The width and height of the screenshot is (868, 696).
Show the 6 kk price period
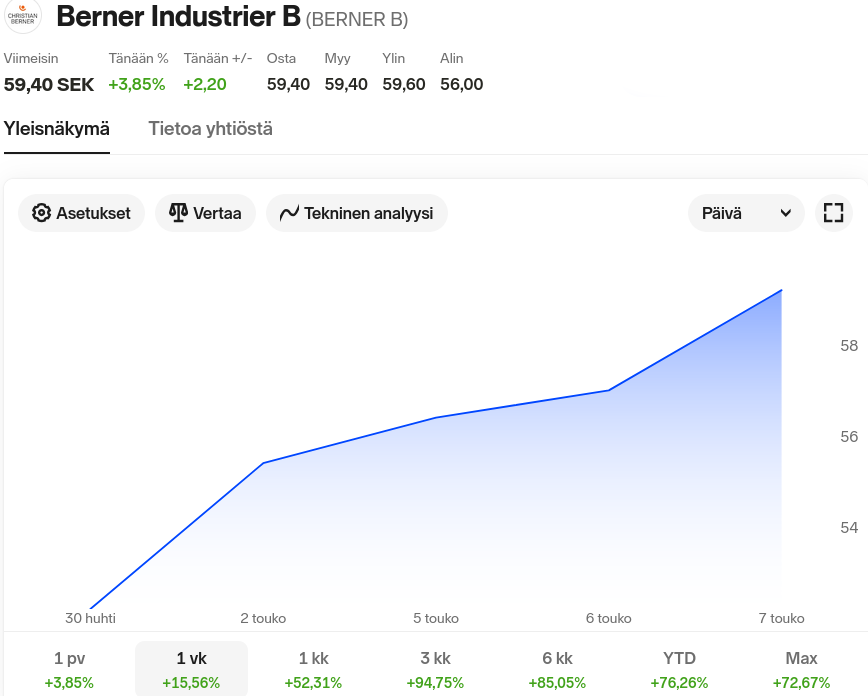557,669
